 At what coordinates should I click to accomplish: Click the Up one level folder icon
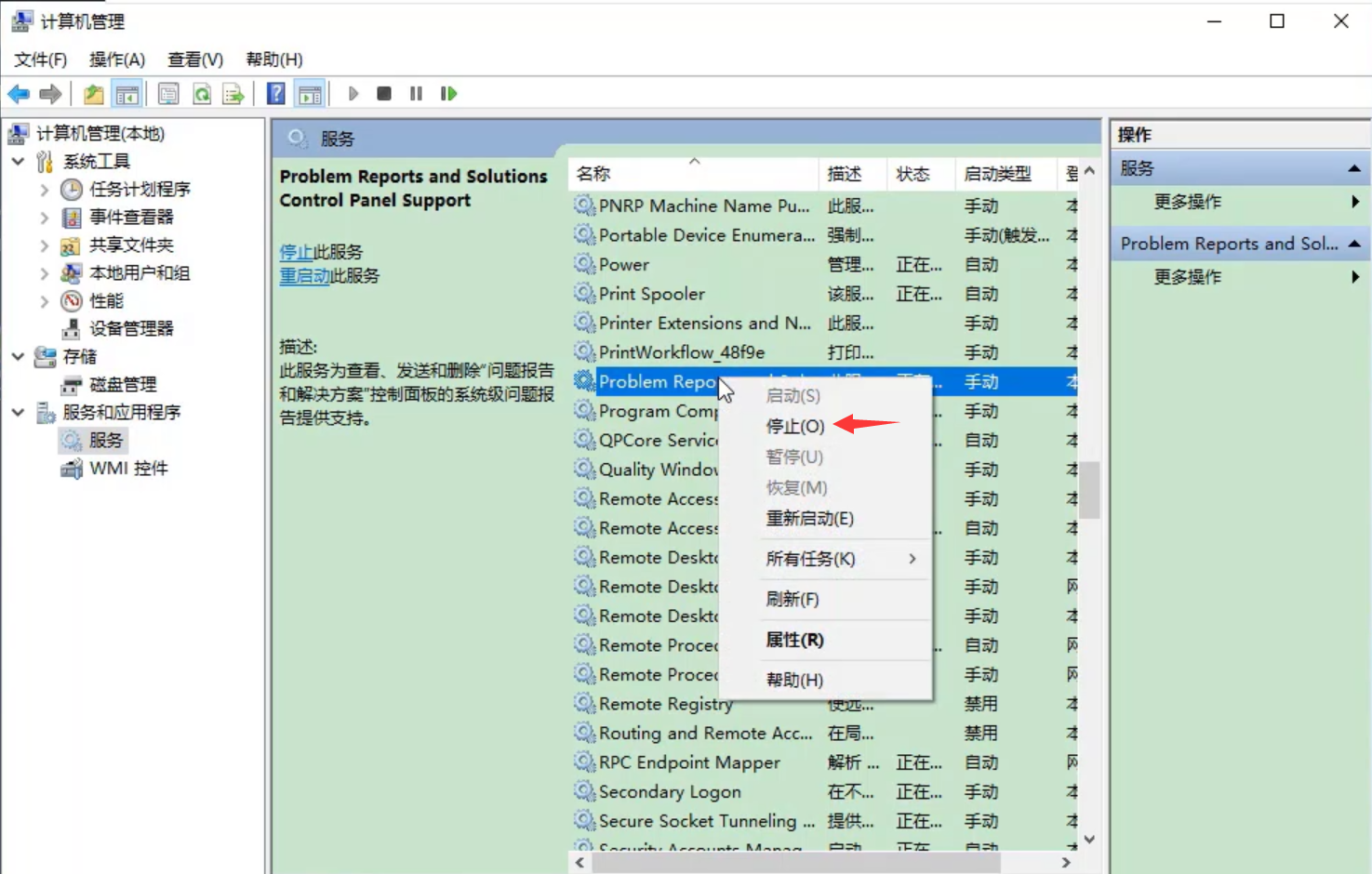click(x=93, y=94)
